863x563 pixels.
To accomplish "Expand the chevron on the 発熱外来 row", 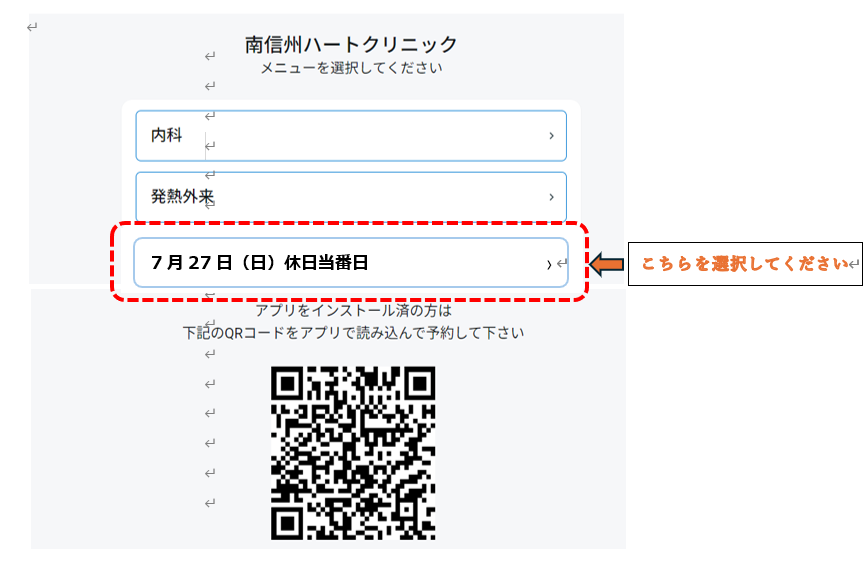I will click(551, 196).
